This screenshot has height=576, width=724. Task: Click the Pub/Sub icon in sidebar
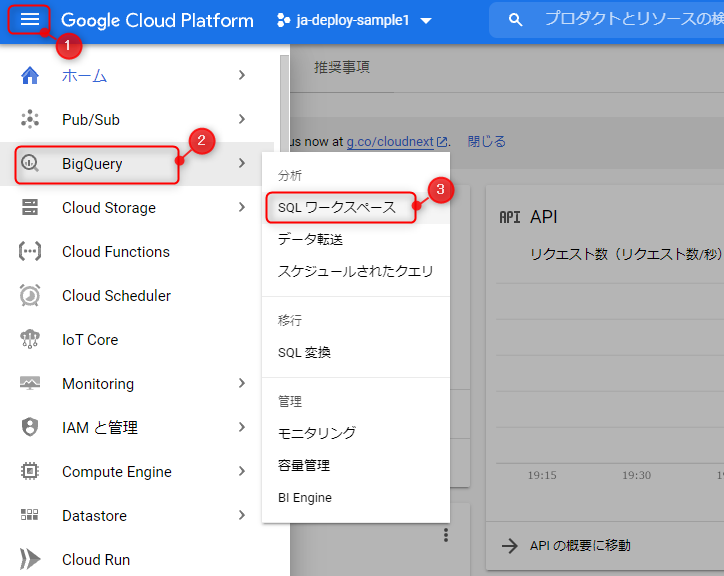[x=30, y=120]
